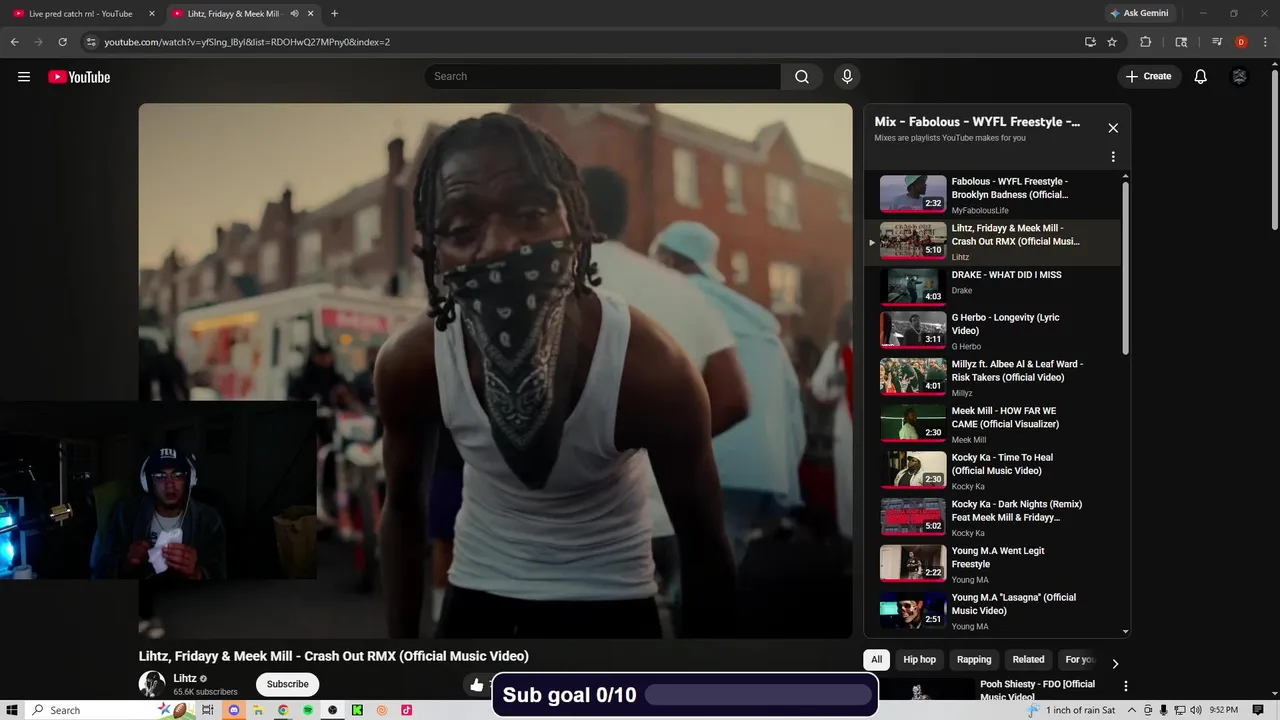The width and height of the screenshot is (1280, 720).
Task: Show more filter chips with arrow
Action: [1115, 663]
